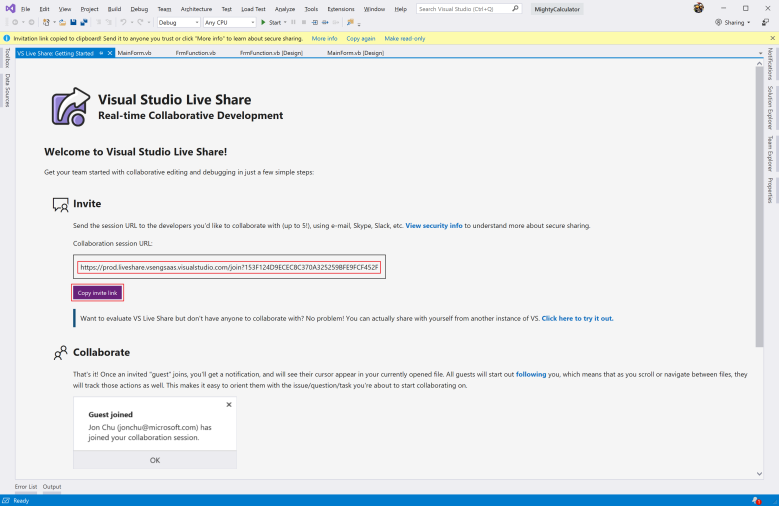Expand the Undo history dropdown arrow

tap(132, 22)
